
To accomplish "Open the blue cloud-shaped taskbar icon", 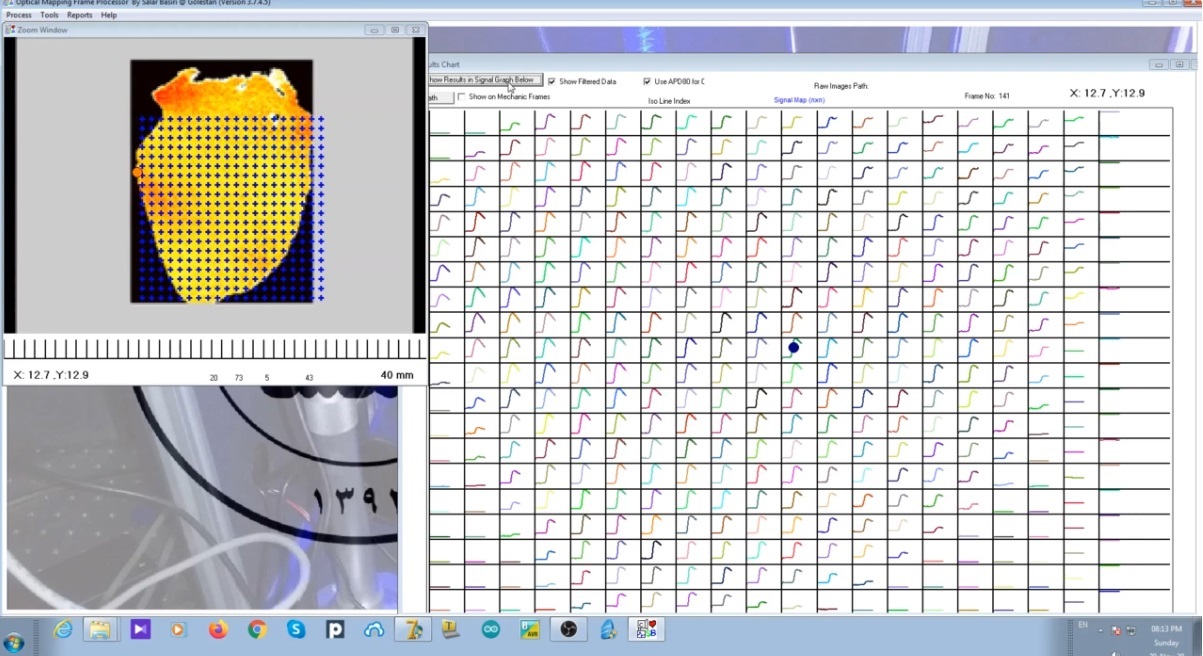I will tap(374, 629).
